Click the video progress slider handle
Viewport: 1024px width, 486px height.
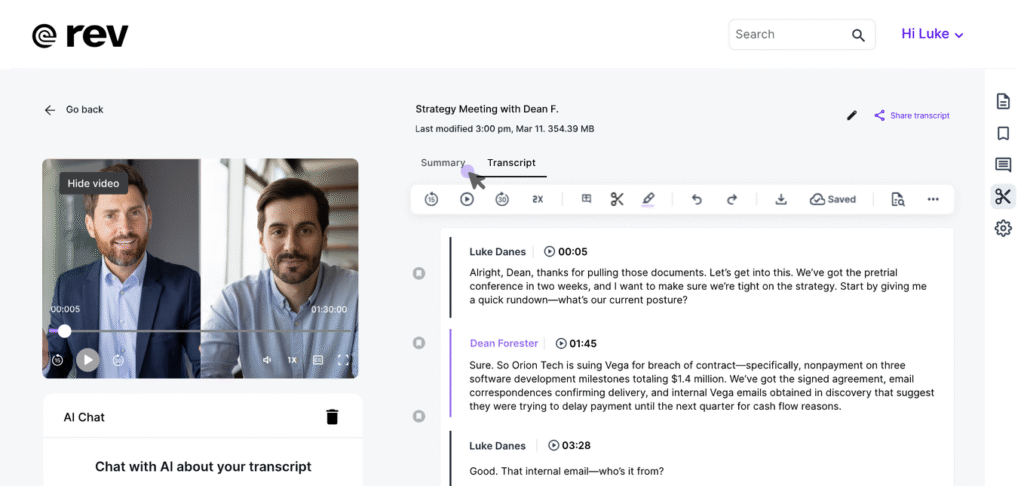tap(64, 331)
